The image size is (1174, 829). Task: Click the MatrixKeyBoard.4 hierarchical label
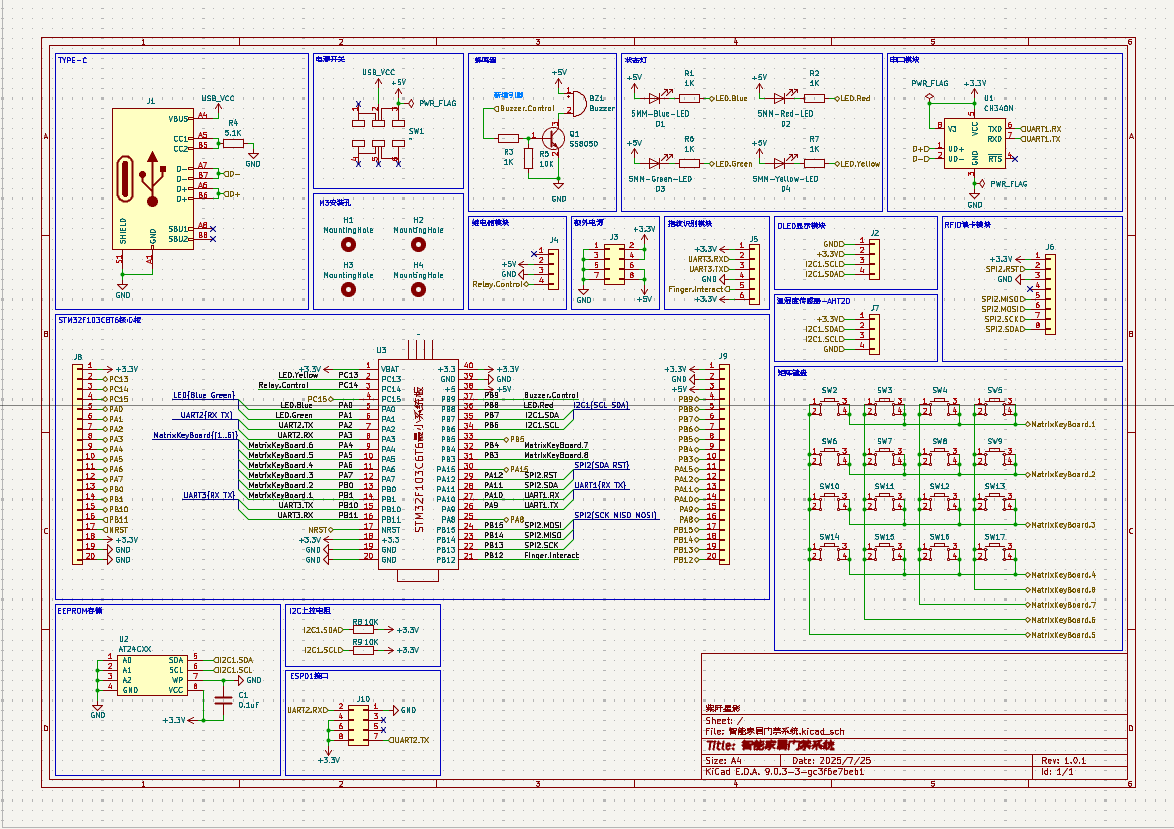pos(1060,575)
